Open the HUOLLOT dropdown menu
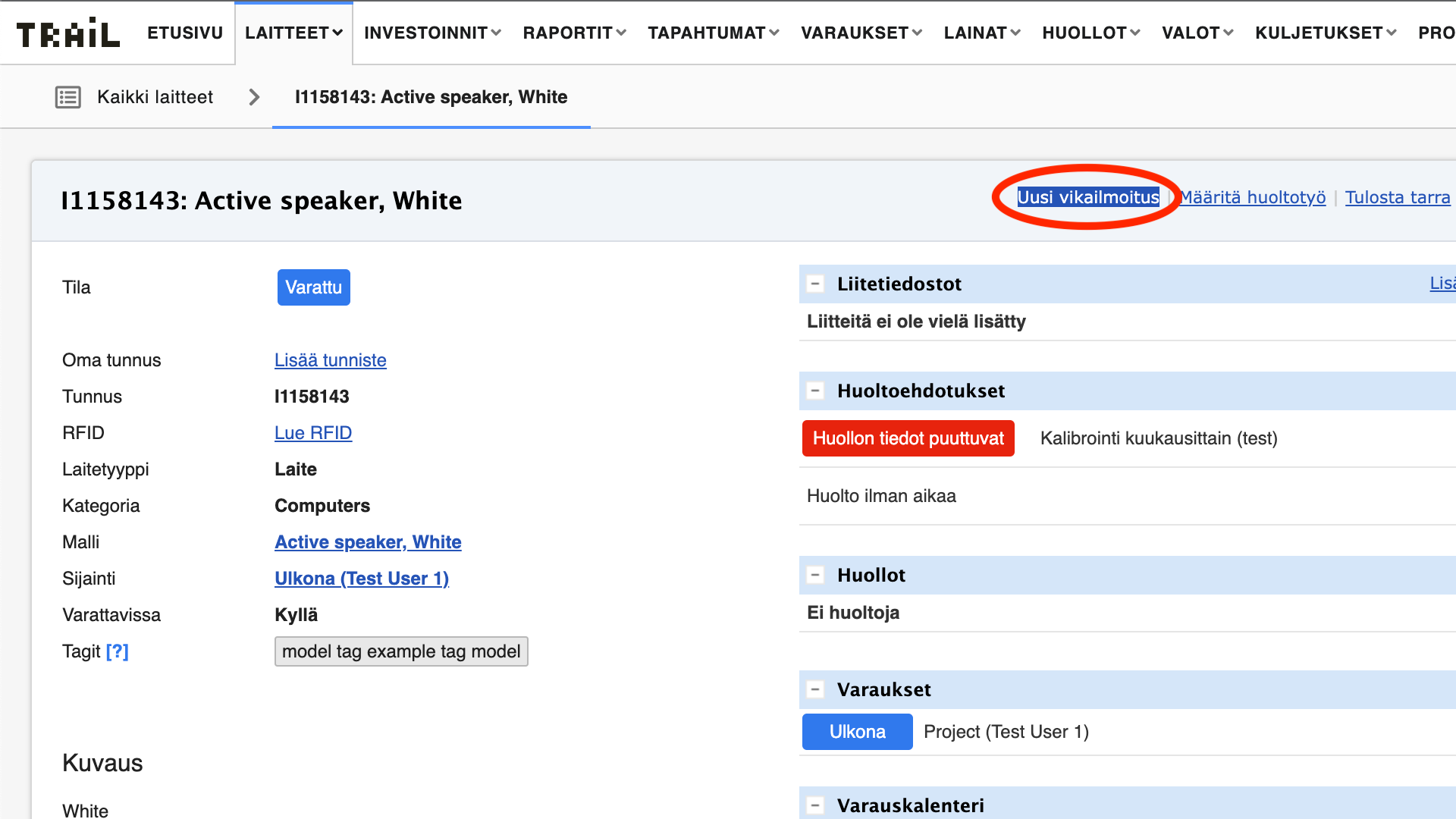 click(x=1091, y=33)
